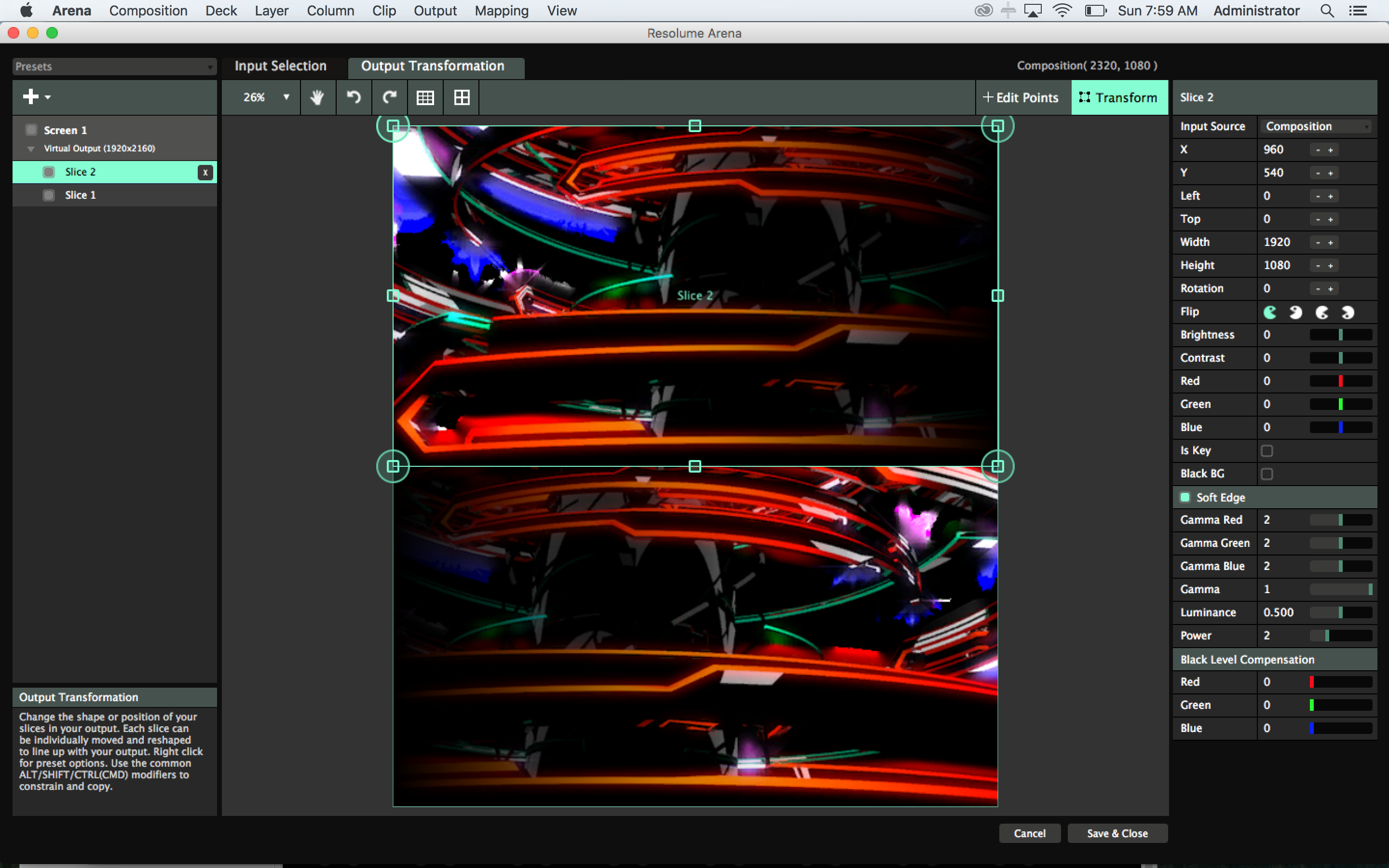Screen dimensions: 1389x868
Task: Toggle the four-square grid icon
Action: coord(462,97)
